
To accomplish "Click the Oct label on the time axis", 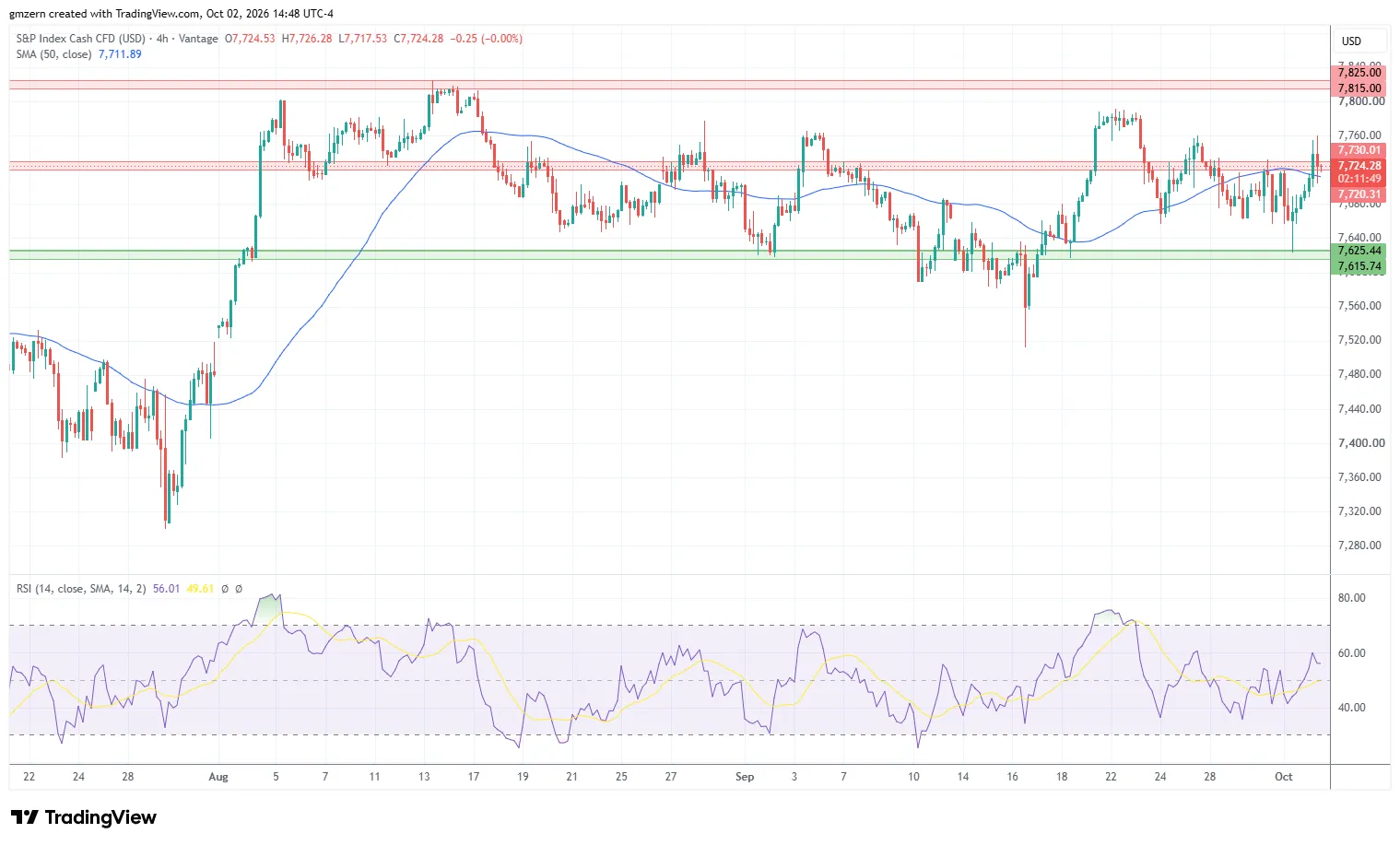I will click(1284, 777).
